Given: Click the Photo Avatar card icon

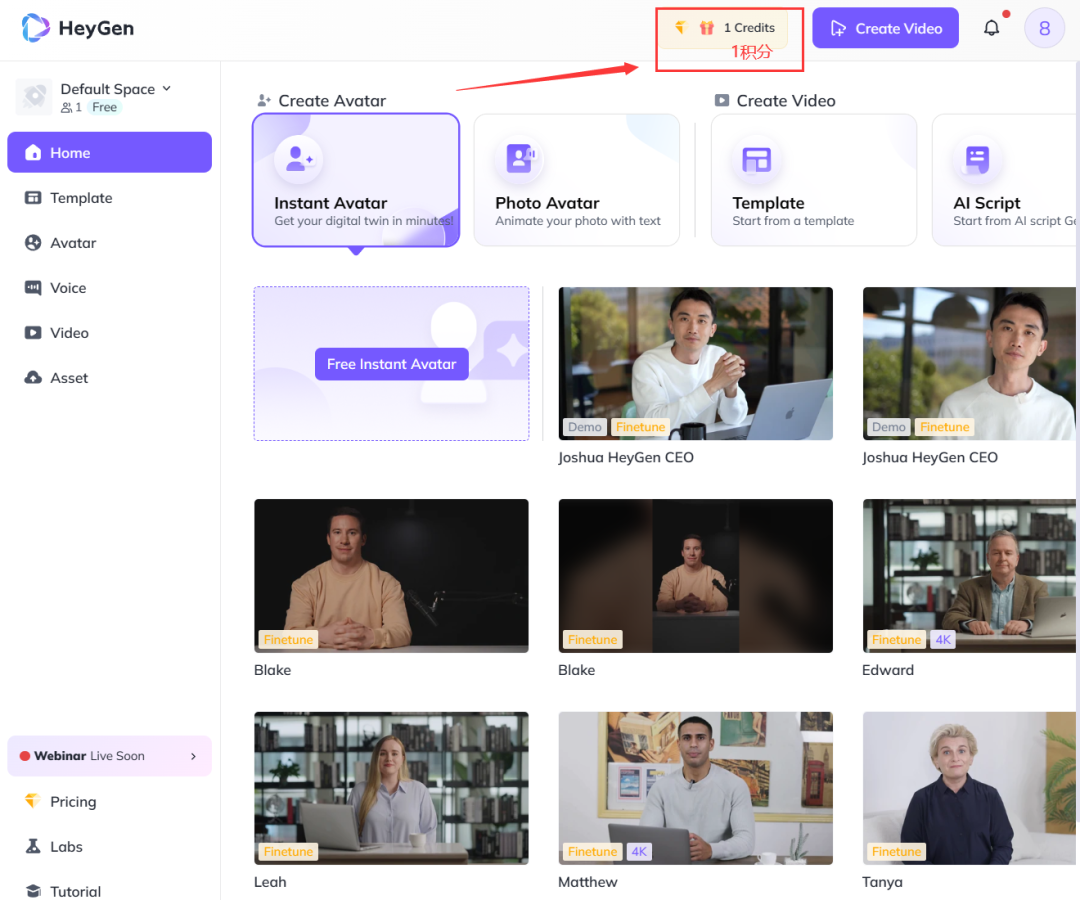Looking at the screenshot, I should click(x=520, y=159).
